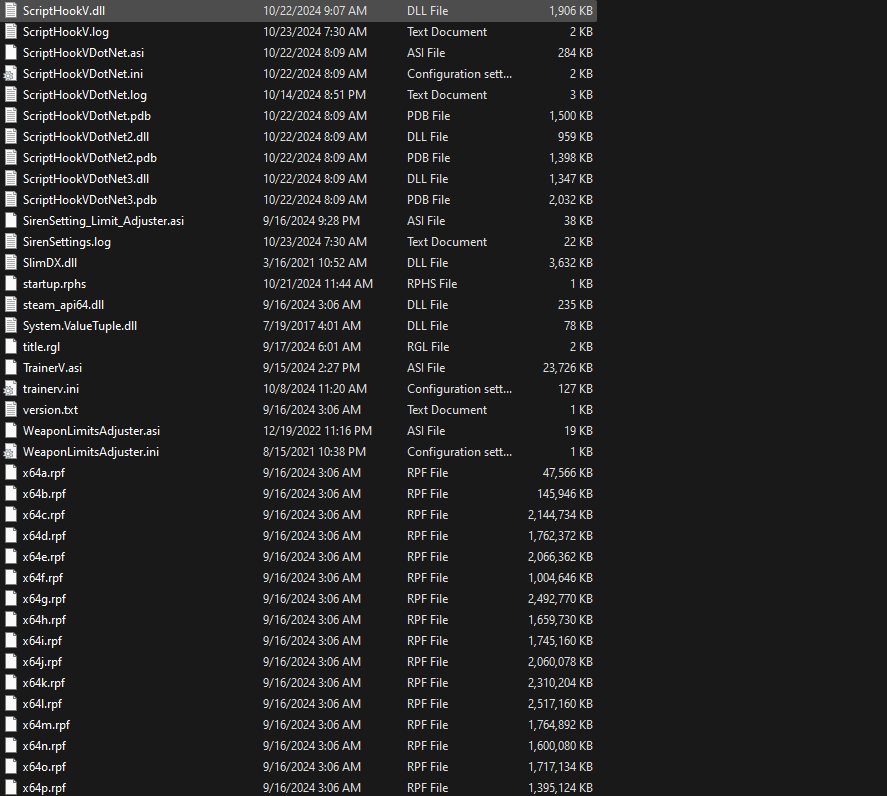
Task: Click the 3,632 KB size of SlimDX.dll
Action: (x=571, y=263)
